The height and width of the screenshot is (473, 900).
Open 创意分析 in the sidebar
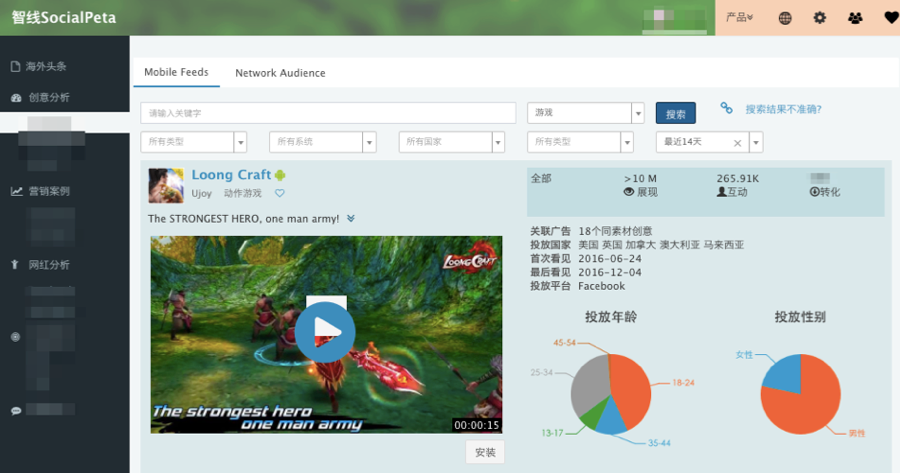coord(50,98)
